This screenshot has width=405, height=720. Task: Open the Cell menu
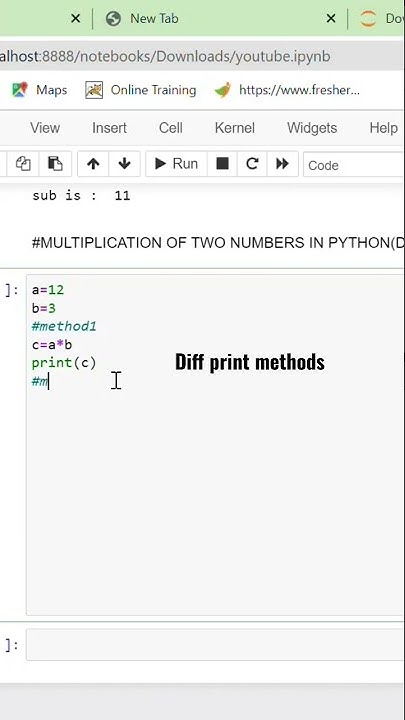[x=170, y=128]
